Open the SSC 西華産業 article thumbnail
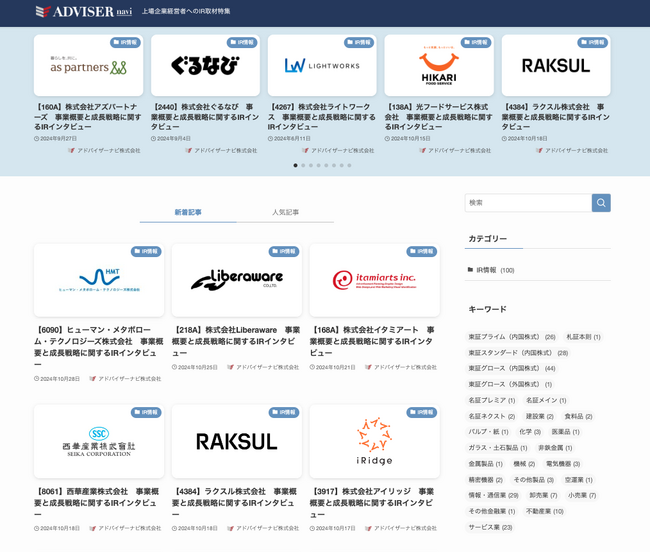 click(99, 441)
